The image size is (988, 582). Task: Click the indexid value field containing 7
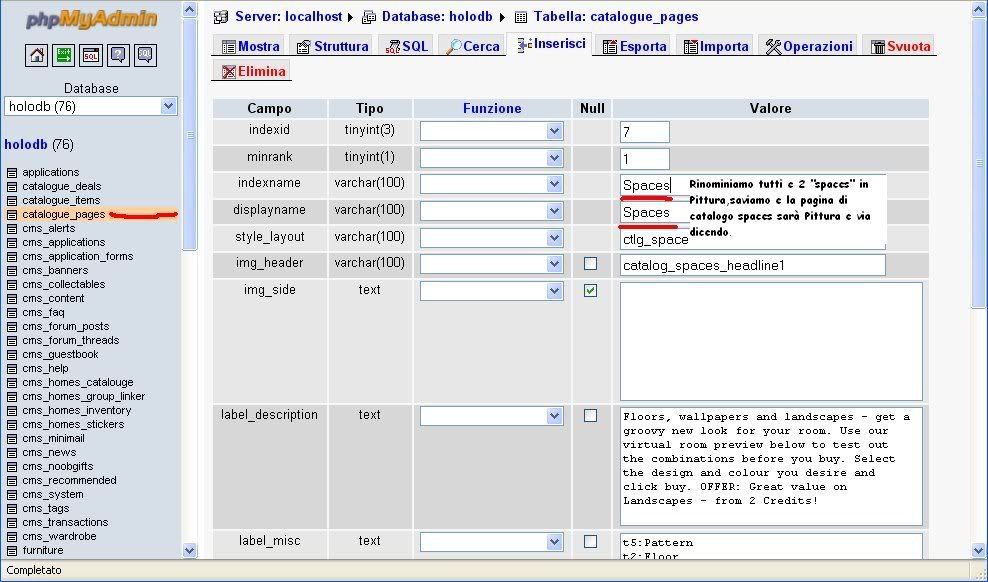pos(645,132)
